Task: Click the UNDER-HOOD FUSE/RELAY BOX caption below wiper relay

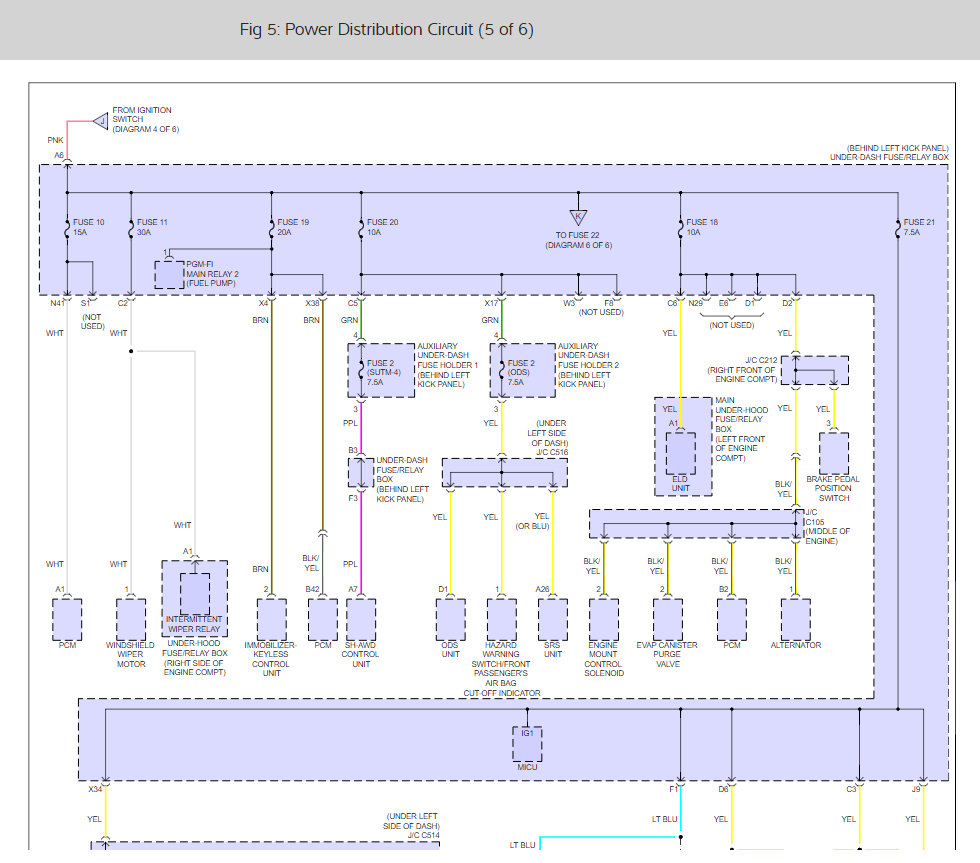Action: [194, 657]
